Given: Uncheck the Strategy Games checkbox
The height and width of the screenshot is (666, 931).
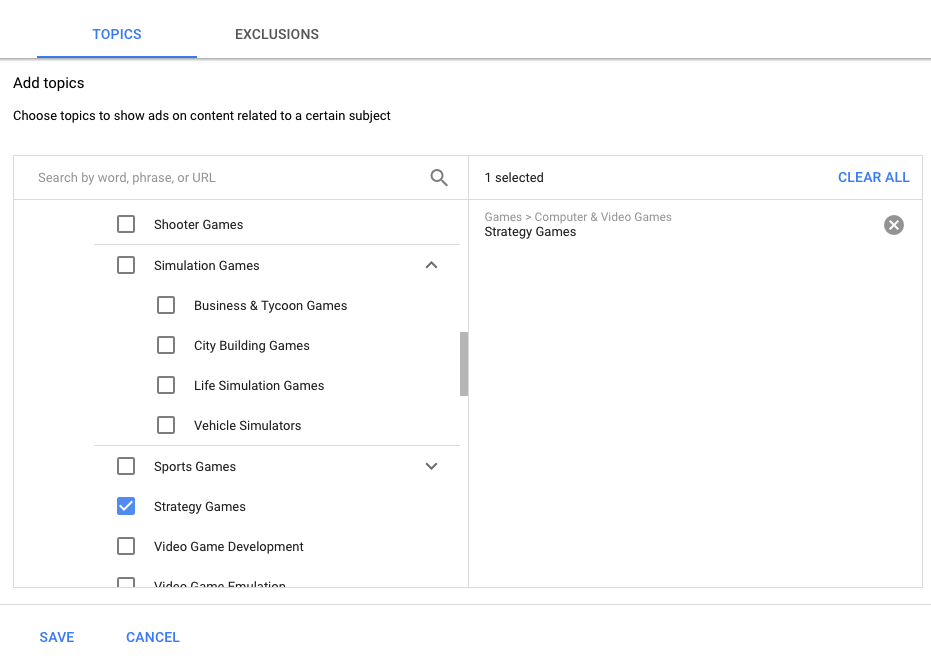Looking at the screenshot, I should pos(126,507).
